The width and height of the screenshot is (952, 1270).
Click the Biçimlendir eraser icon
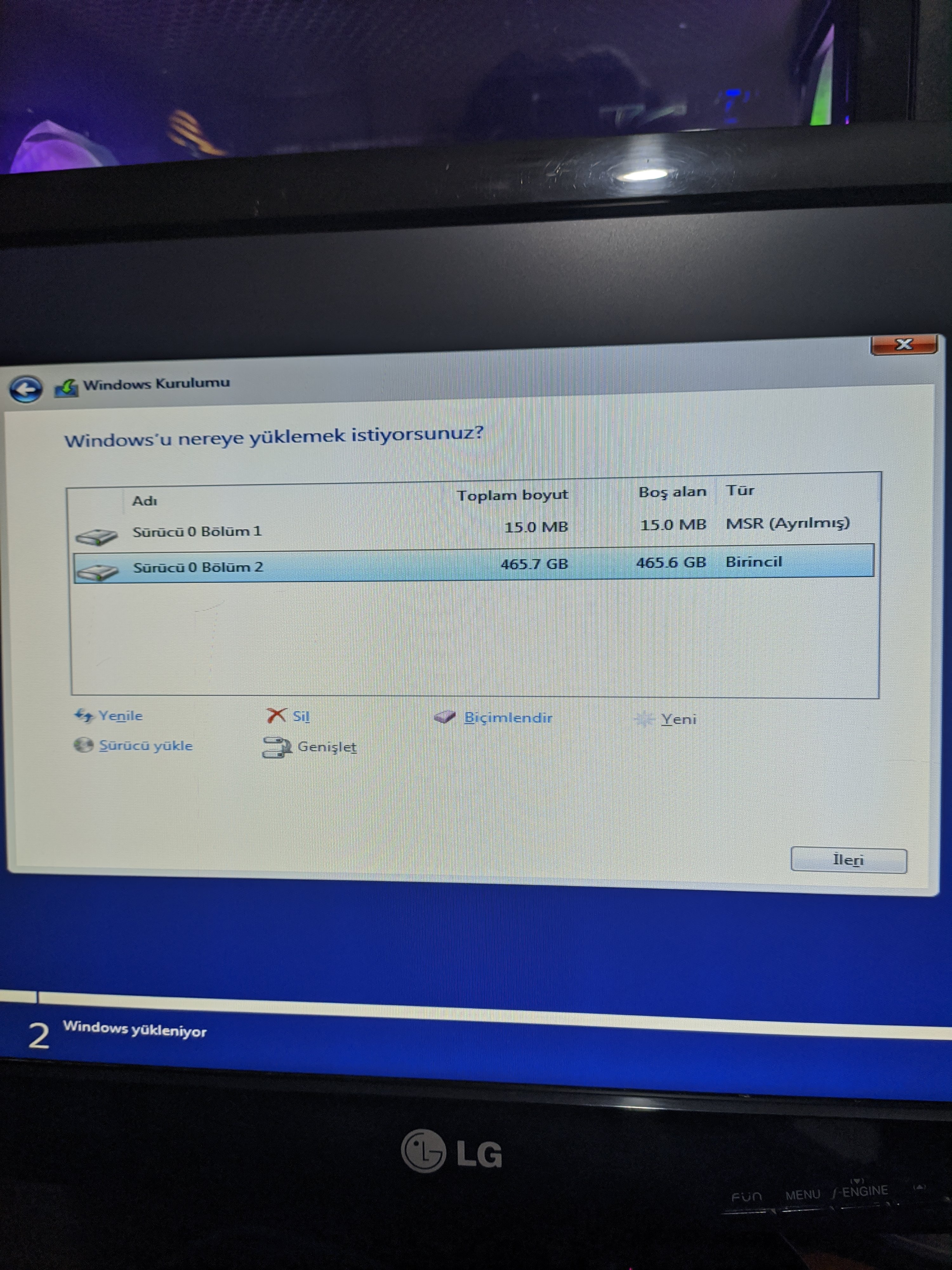point(445,717)
